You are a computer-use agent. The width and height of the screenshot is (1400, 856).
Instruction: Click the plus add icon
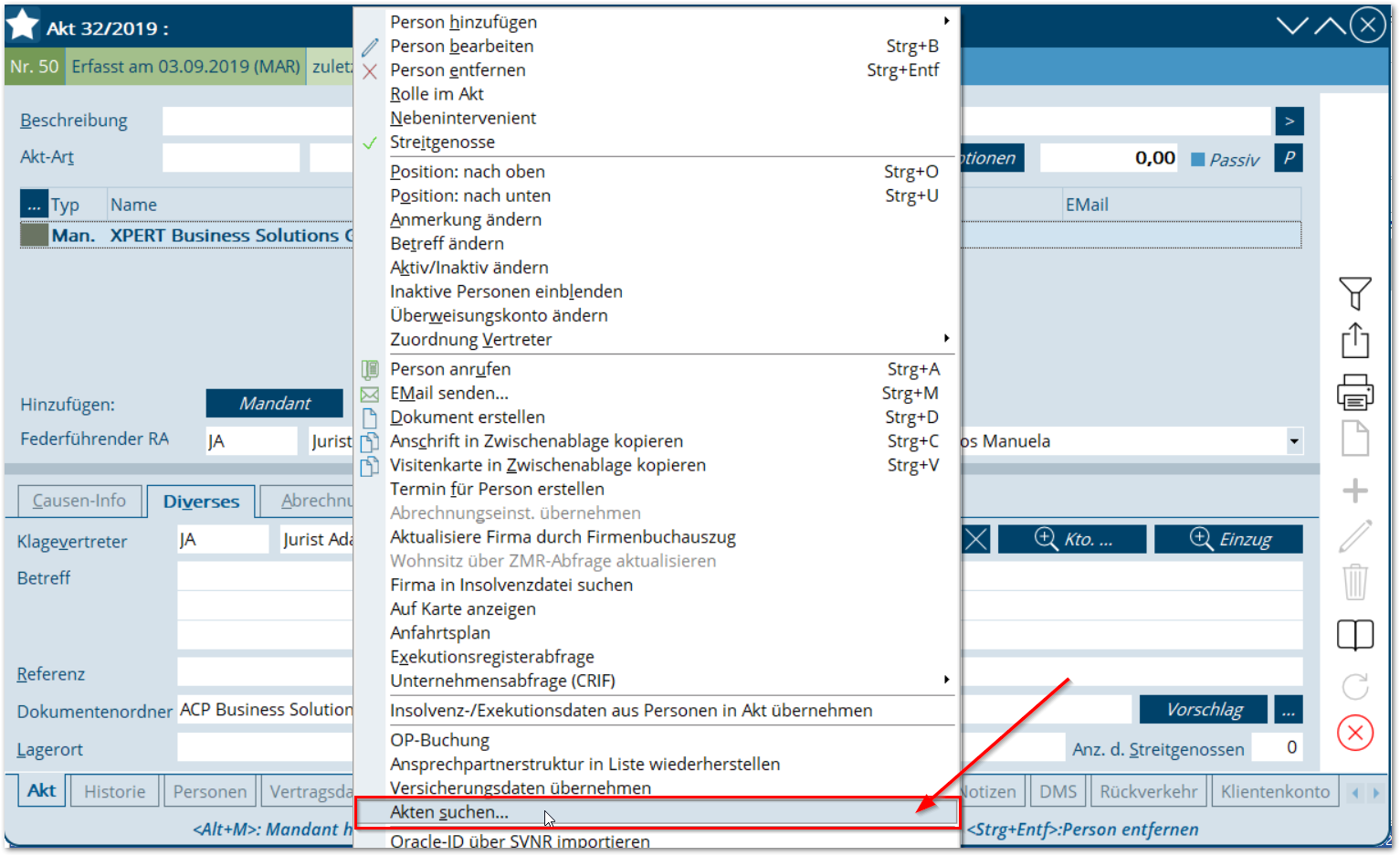click(x=1355, y=491)
